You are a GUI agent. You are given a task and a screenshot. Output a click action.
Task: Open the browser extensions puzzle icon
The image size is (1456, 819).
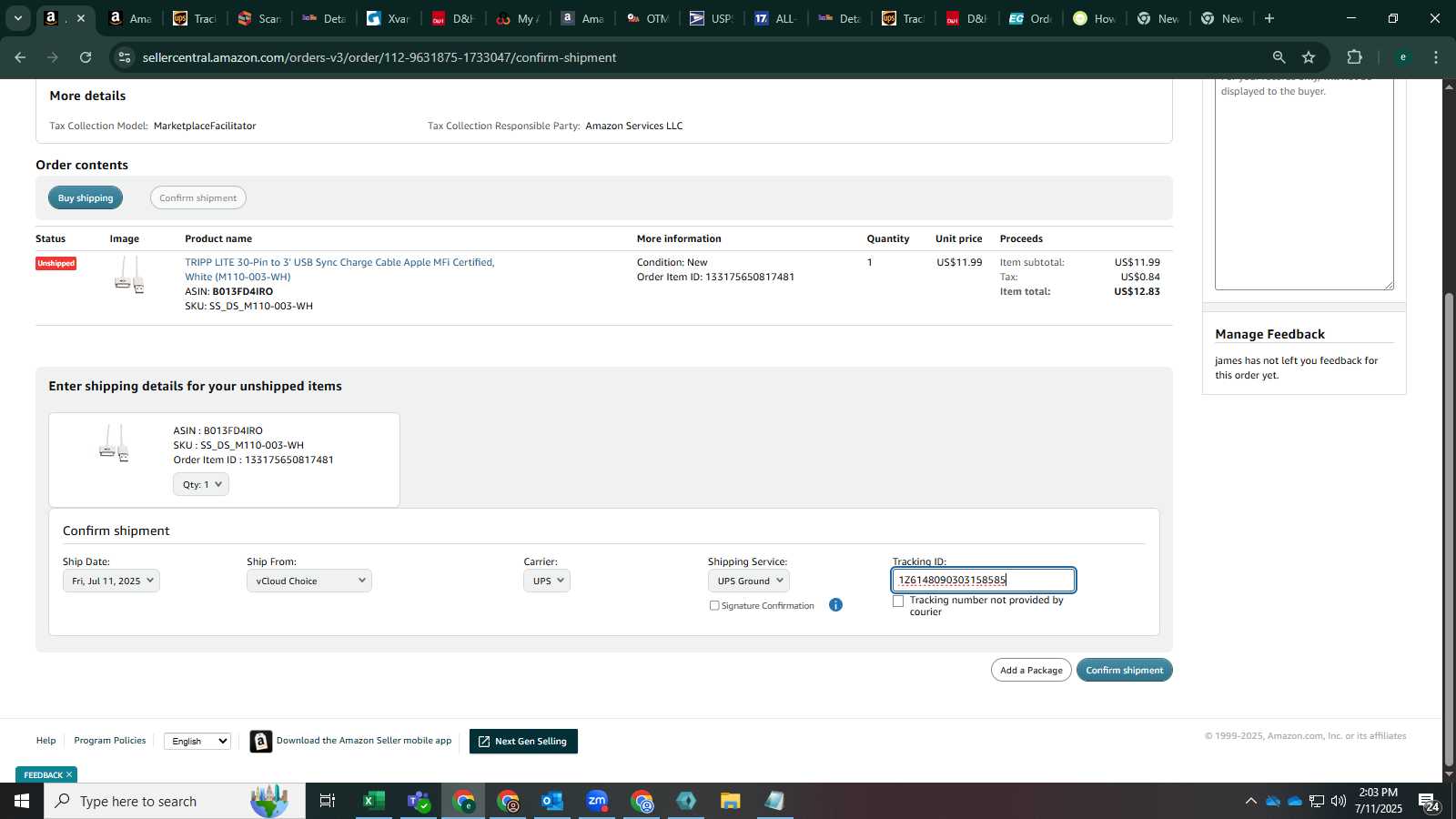(1354, 57)
